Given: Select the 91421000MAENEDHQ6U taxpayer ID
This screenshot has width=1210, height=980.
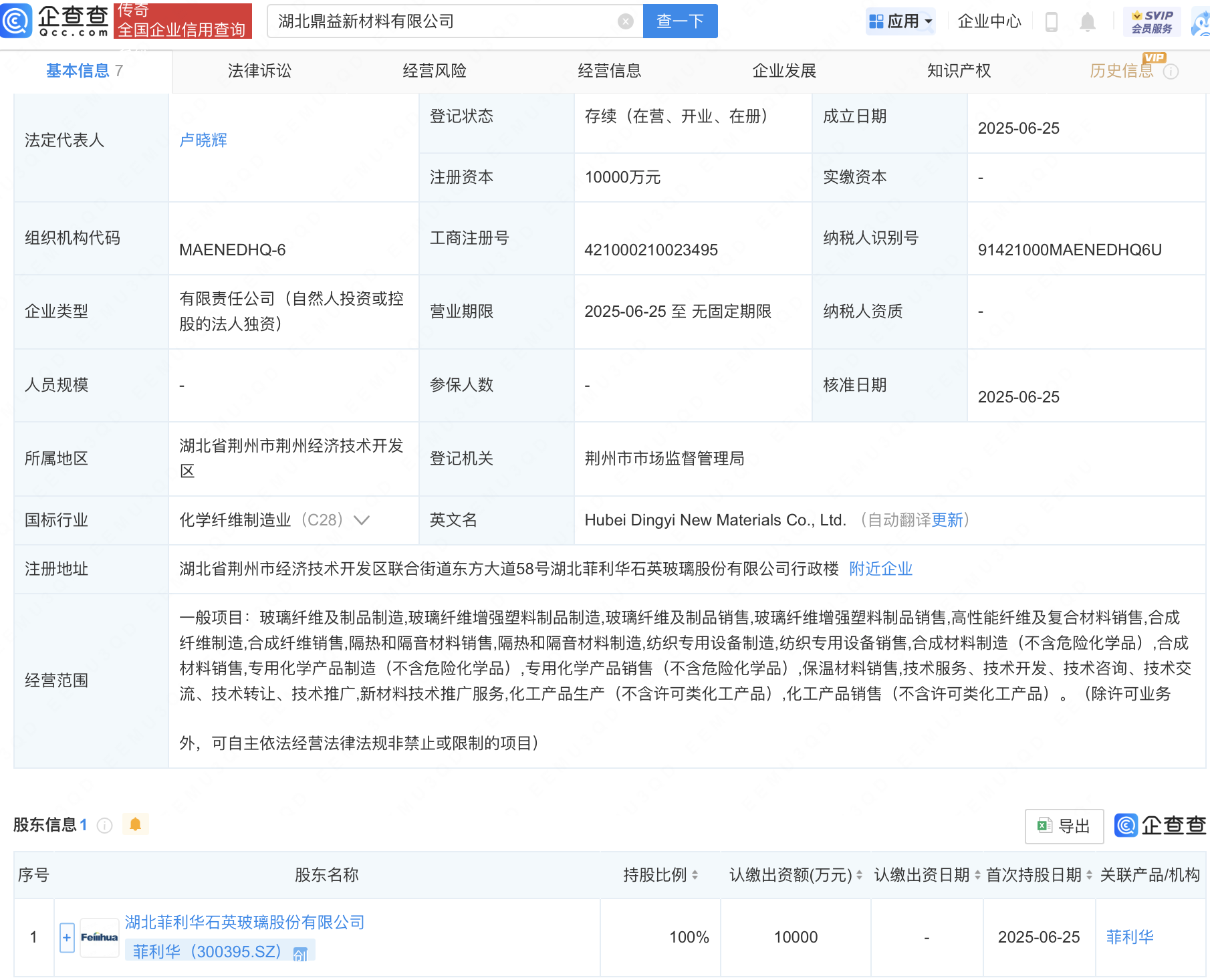Looking at the screenshot, I should 1070,250.
